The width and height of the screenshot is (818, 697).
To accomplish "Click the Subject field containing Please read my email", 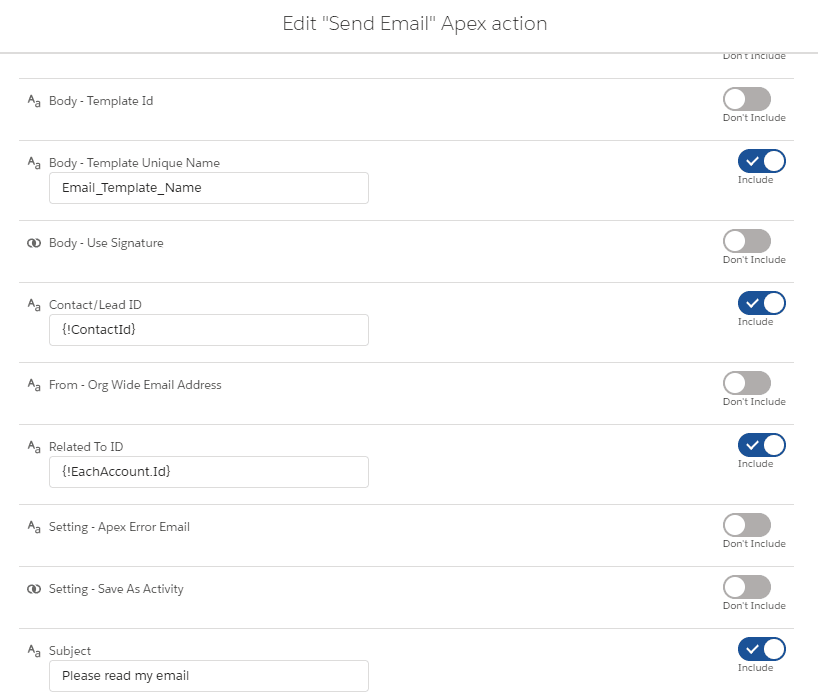I will (x=208, y=676).
